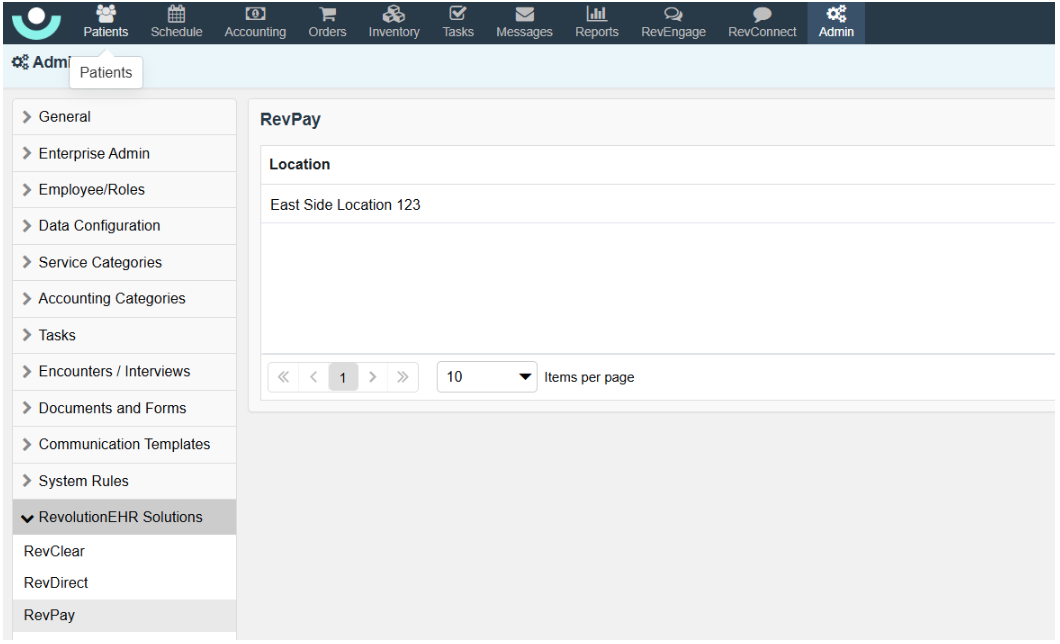Select page 1 in pagination
The width and height of the screenshot is (1060, 644).
pyautogui.click(x=343, y=377)
